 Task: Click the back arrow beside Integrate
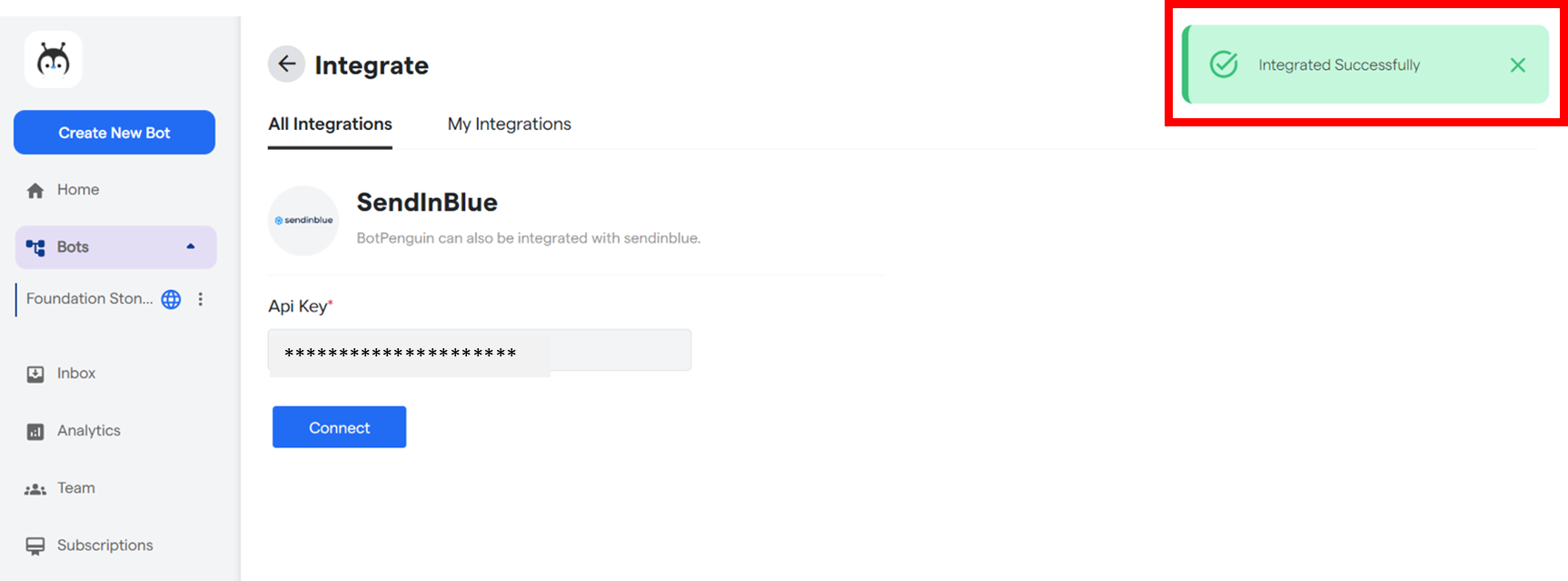286,65
